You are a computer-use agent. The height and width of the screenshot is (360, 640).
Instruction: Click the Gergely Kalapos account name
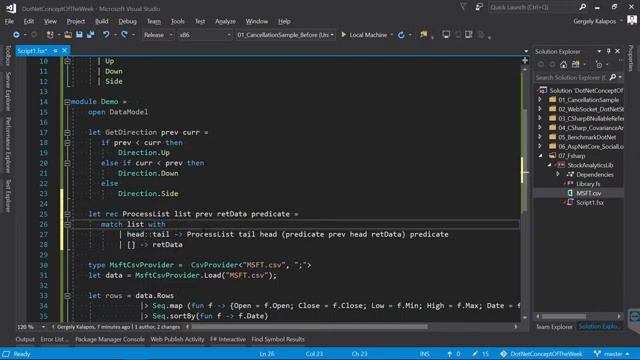[x=595, y=21]
